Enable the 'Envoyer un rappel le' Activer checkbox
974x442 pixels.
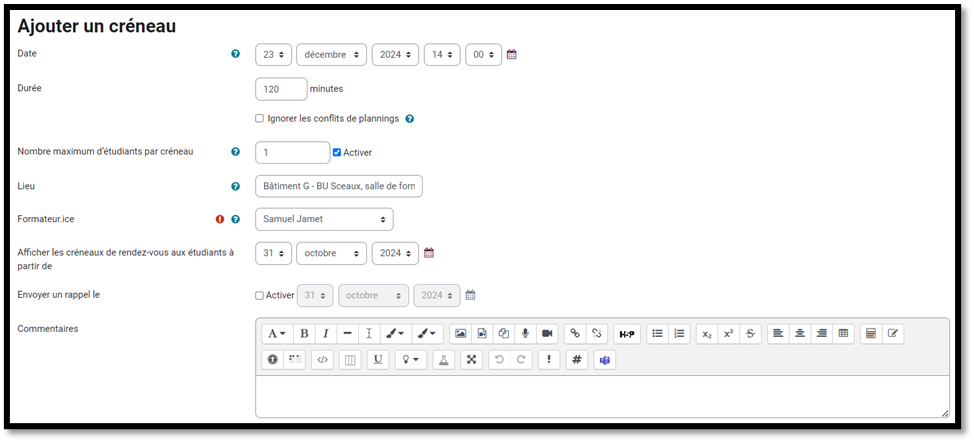point(260,295)
